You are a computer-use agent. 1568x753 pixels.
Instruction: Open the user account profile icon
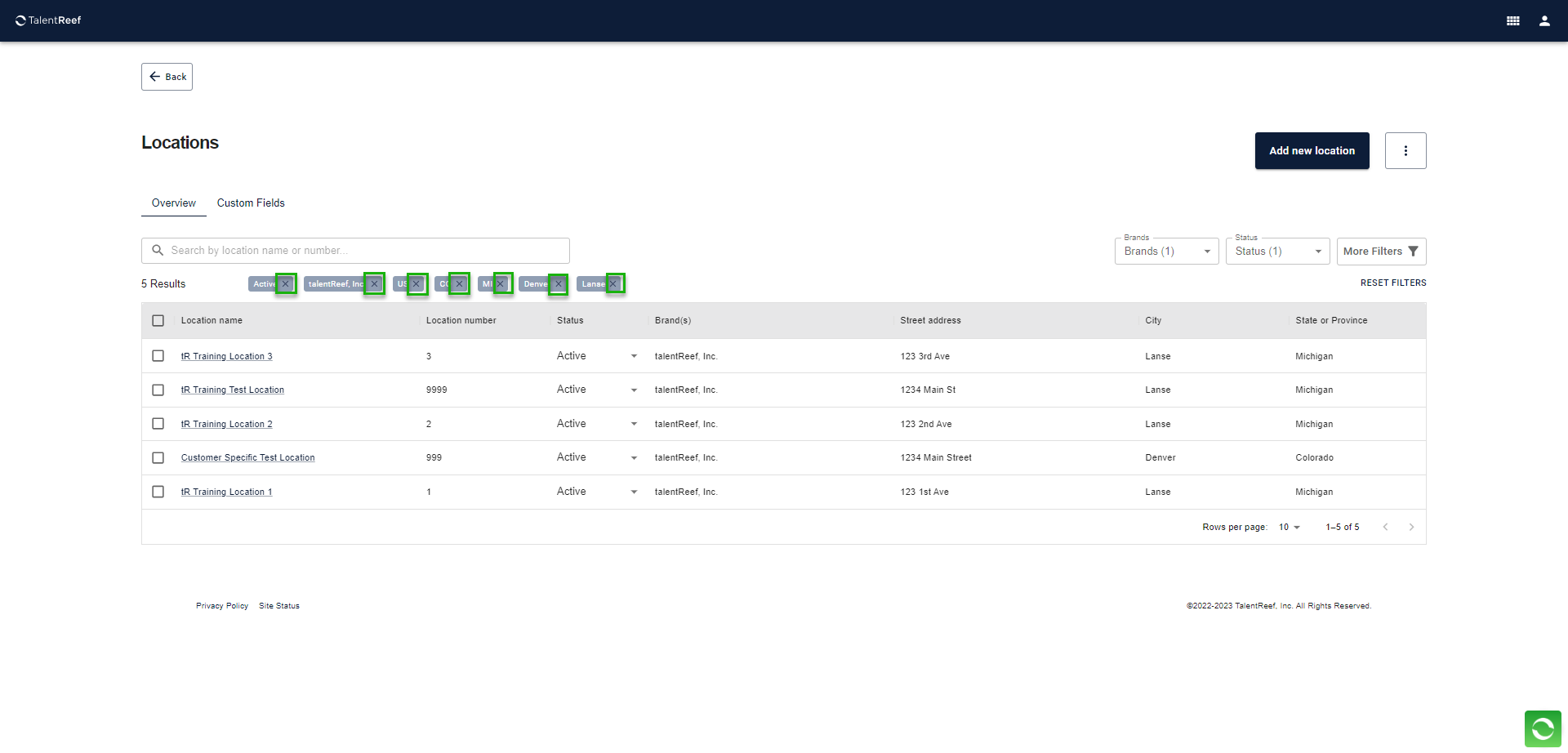point(1544,21)
